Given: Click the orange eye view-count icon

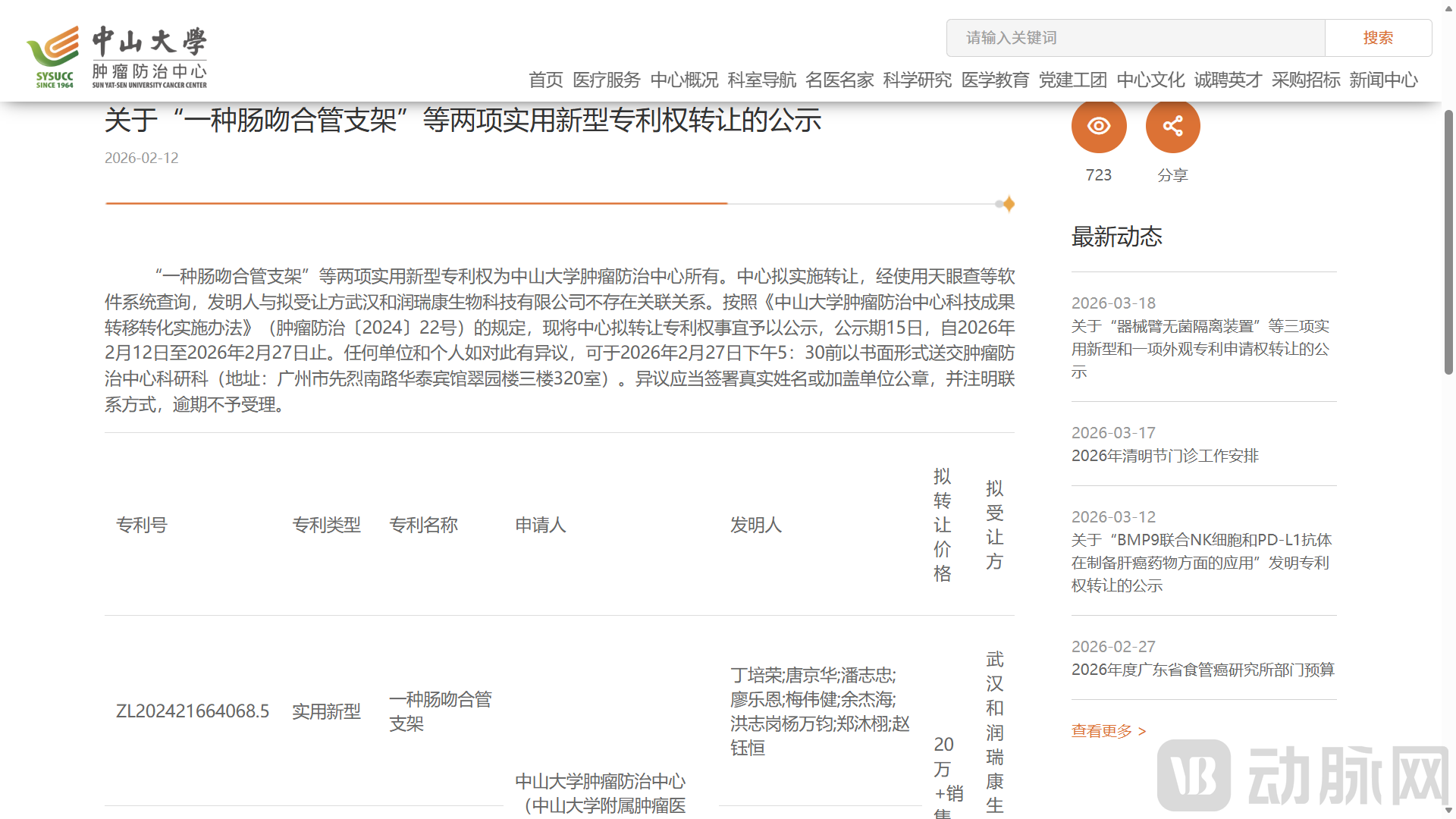Looking at the screenshot, I should 1098,126.
